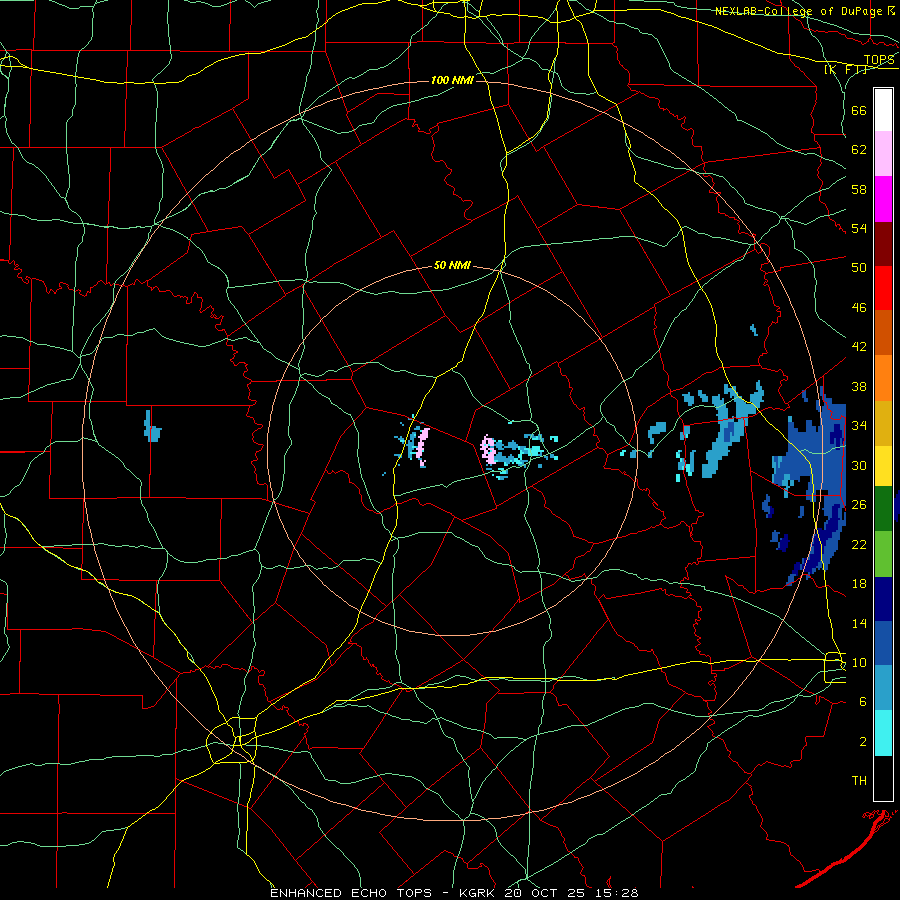Click the legend value "6"

pos(863,702)
